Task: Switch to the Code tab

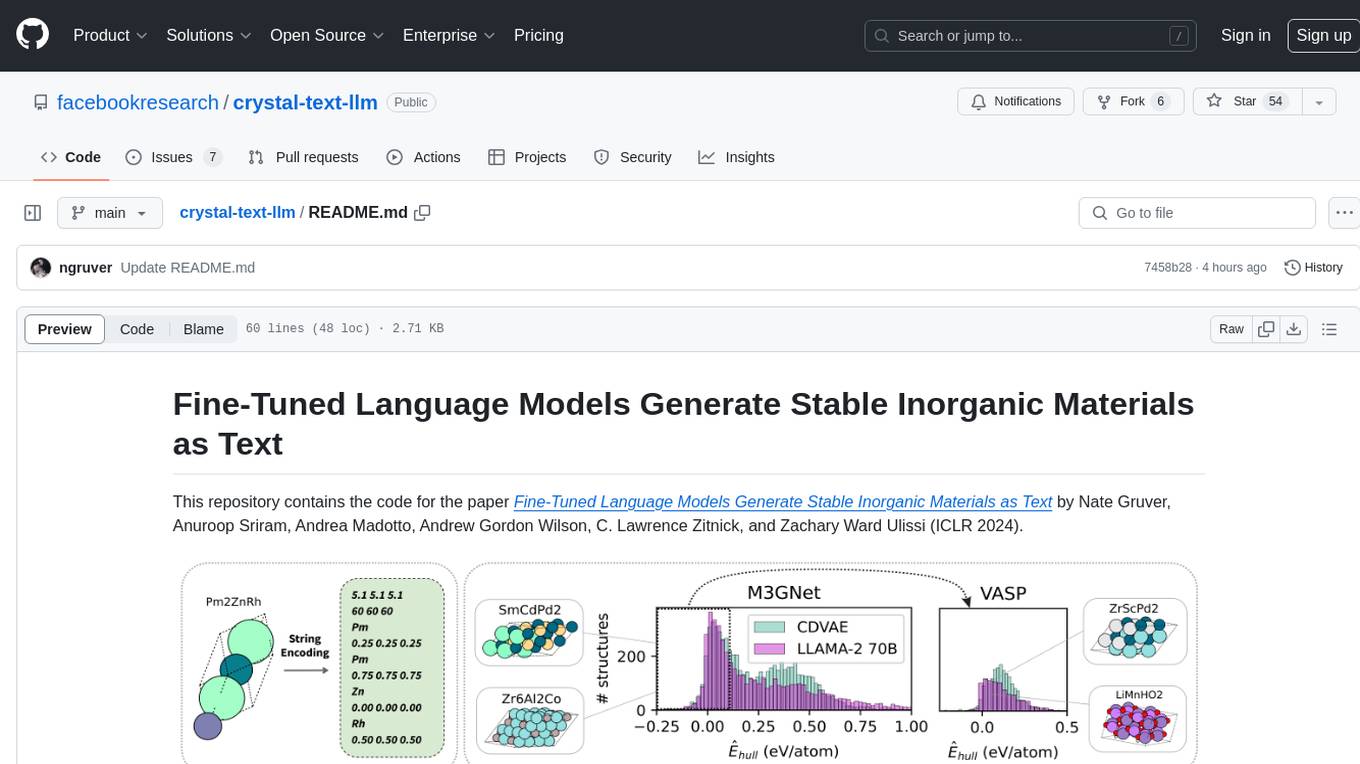Action: [71, 157]
